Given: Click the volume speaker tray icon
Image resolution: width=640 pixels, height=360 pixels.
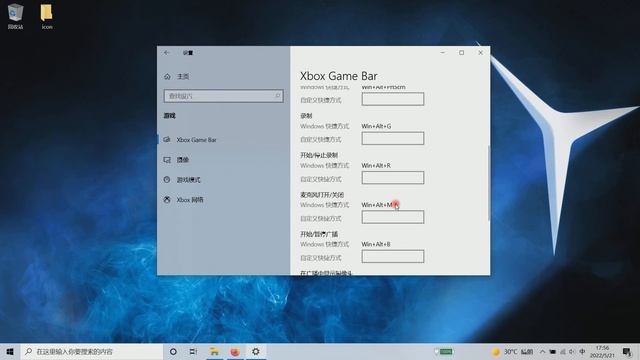Looking at the screenshot, I should tap(572, 351).
